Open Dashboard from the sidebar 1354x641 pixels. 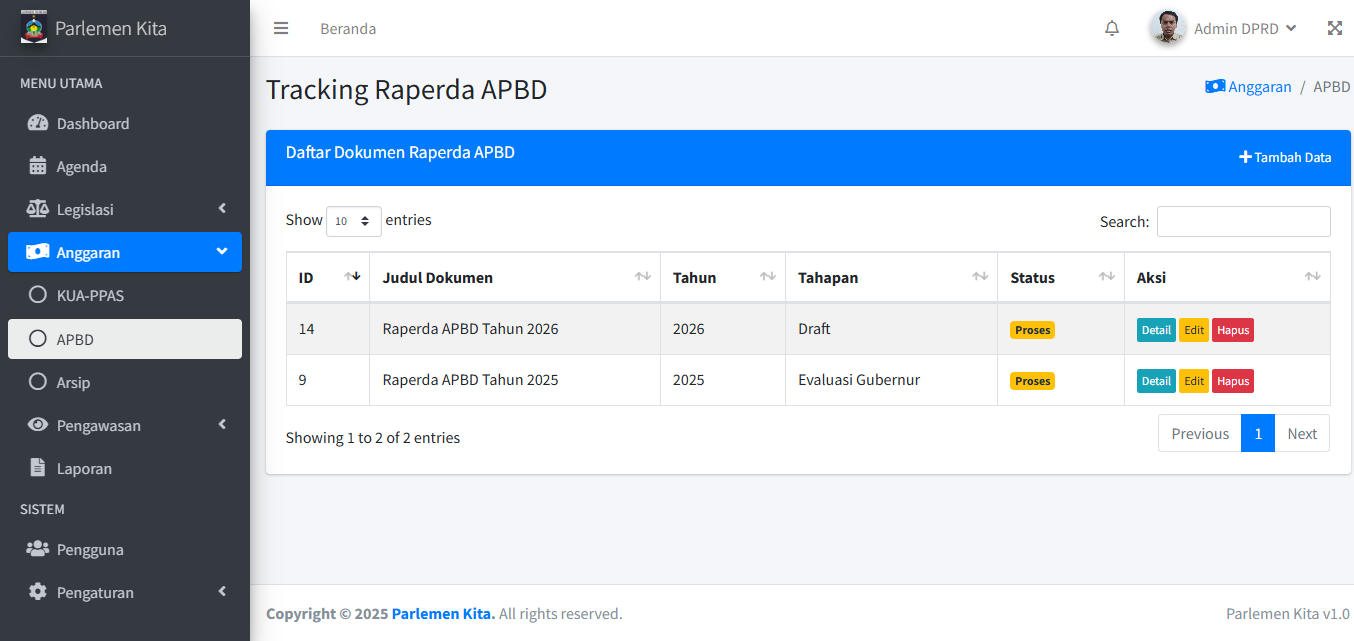pyautogui.click(x=93, y=124)
